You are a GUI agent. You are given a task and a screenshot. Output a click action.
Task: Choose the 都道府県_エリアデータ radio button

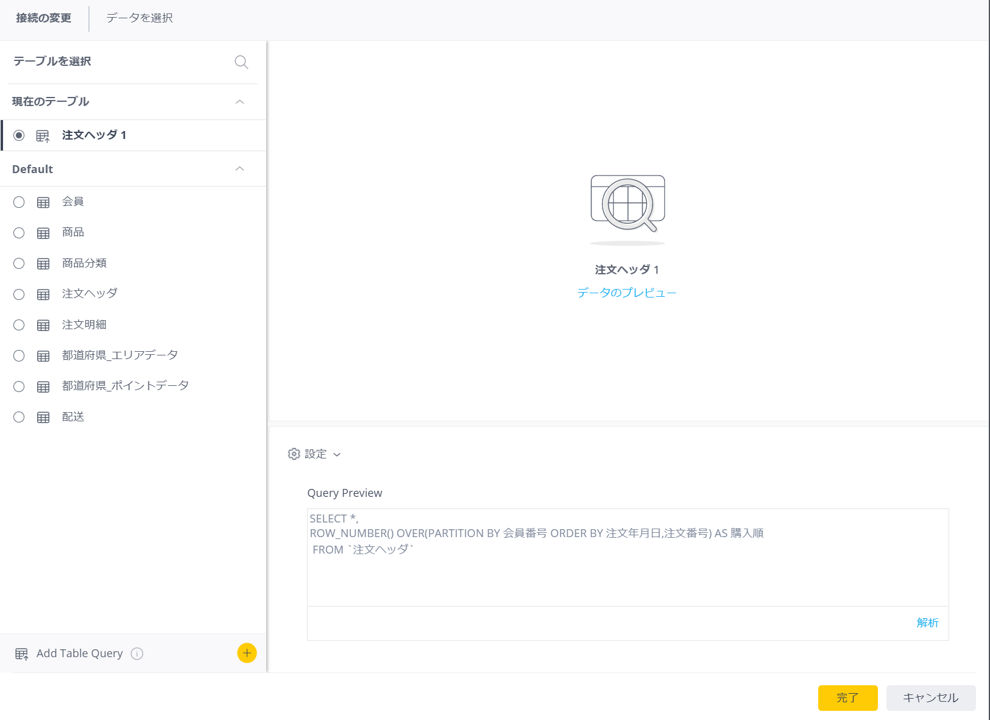coord(19,356)
